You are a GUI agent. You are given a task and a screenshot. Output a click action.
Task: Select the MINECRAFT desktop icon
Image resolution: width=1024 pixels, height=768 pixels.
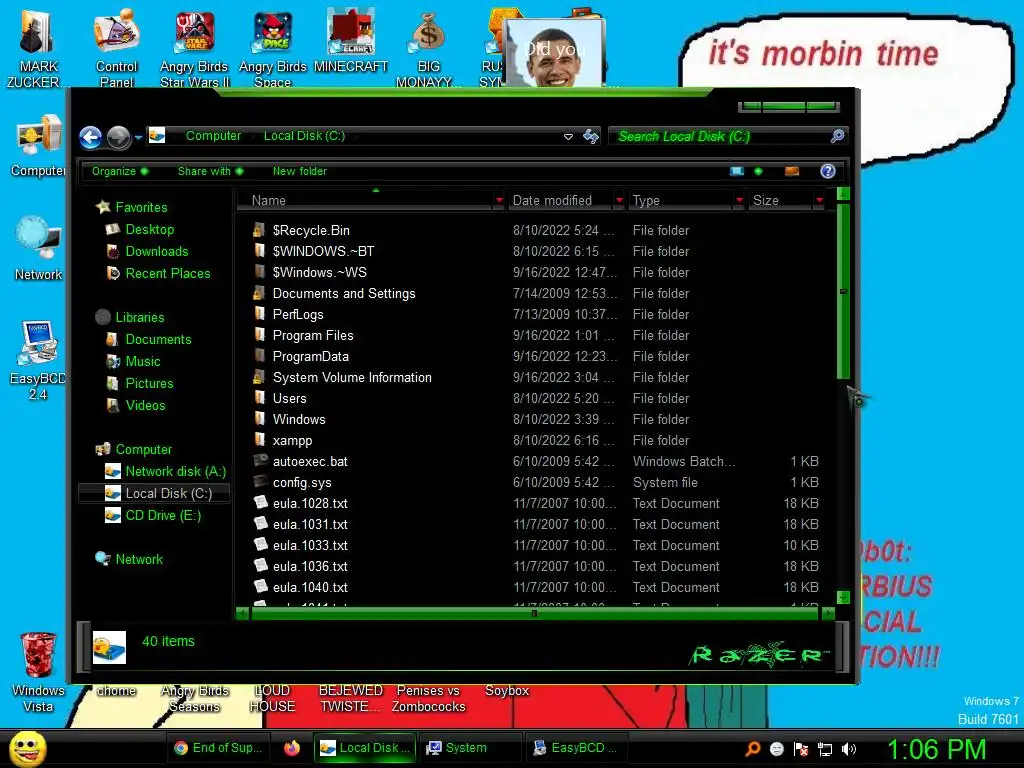coord(351,40)
